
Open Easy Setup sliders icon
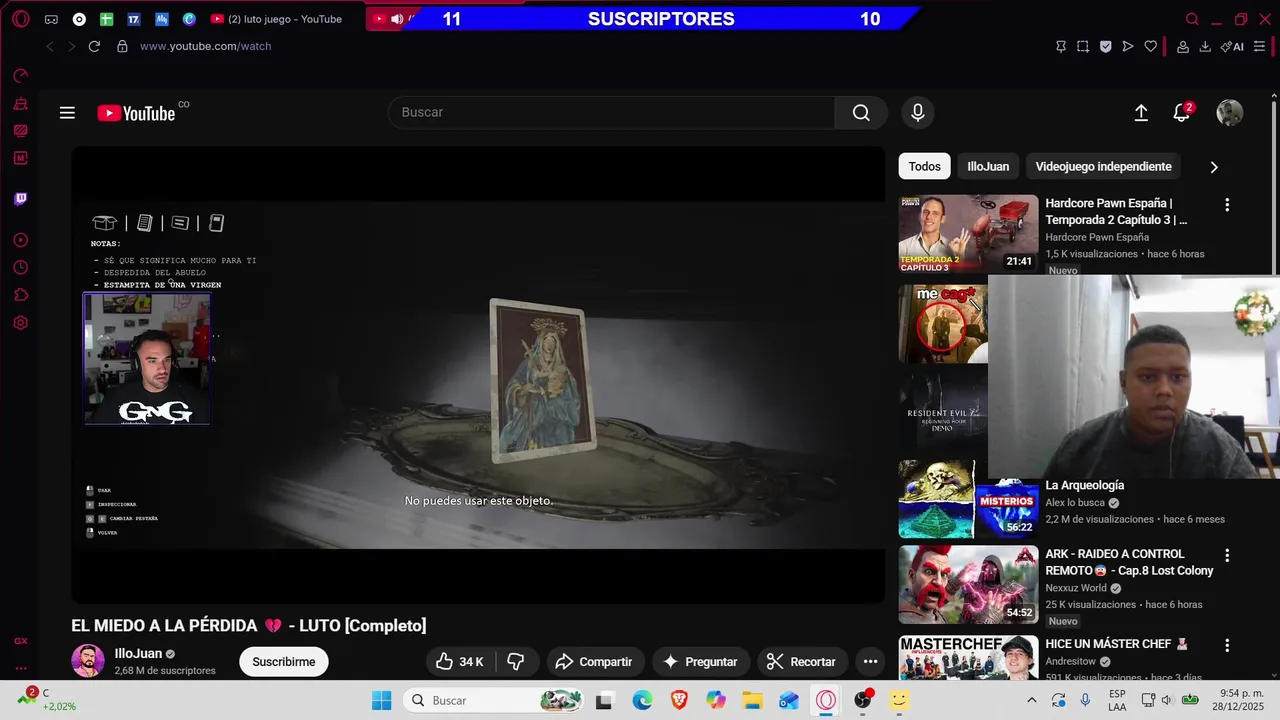(x=1259, y=46)
